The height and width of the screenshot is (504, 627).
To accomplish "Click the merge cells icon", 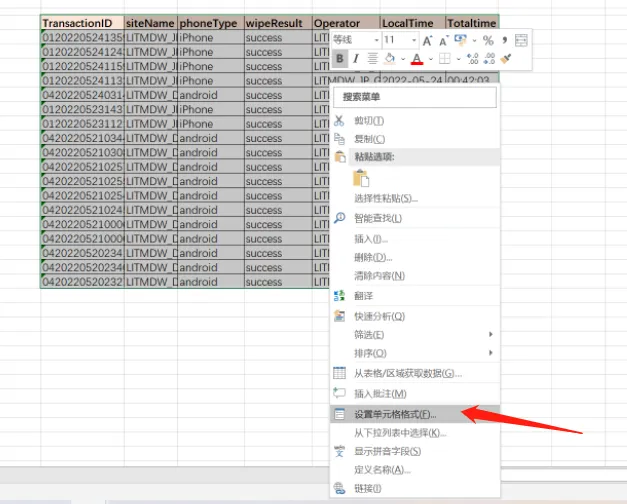I will pyautogui.click(x=521, y=40).
